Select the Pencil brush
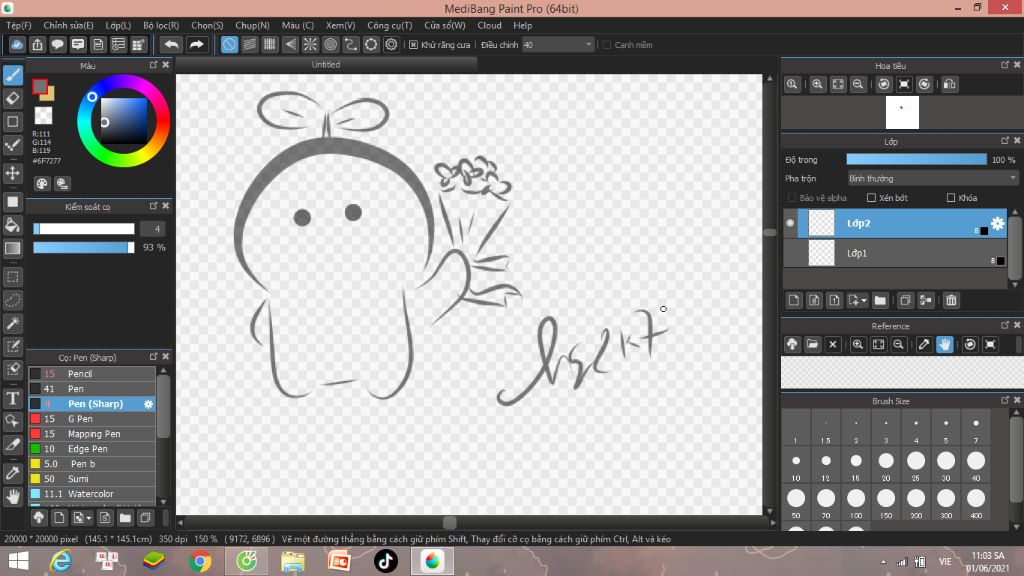 pos(91,374)
